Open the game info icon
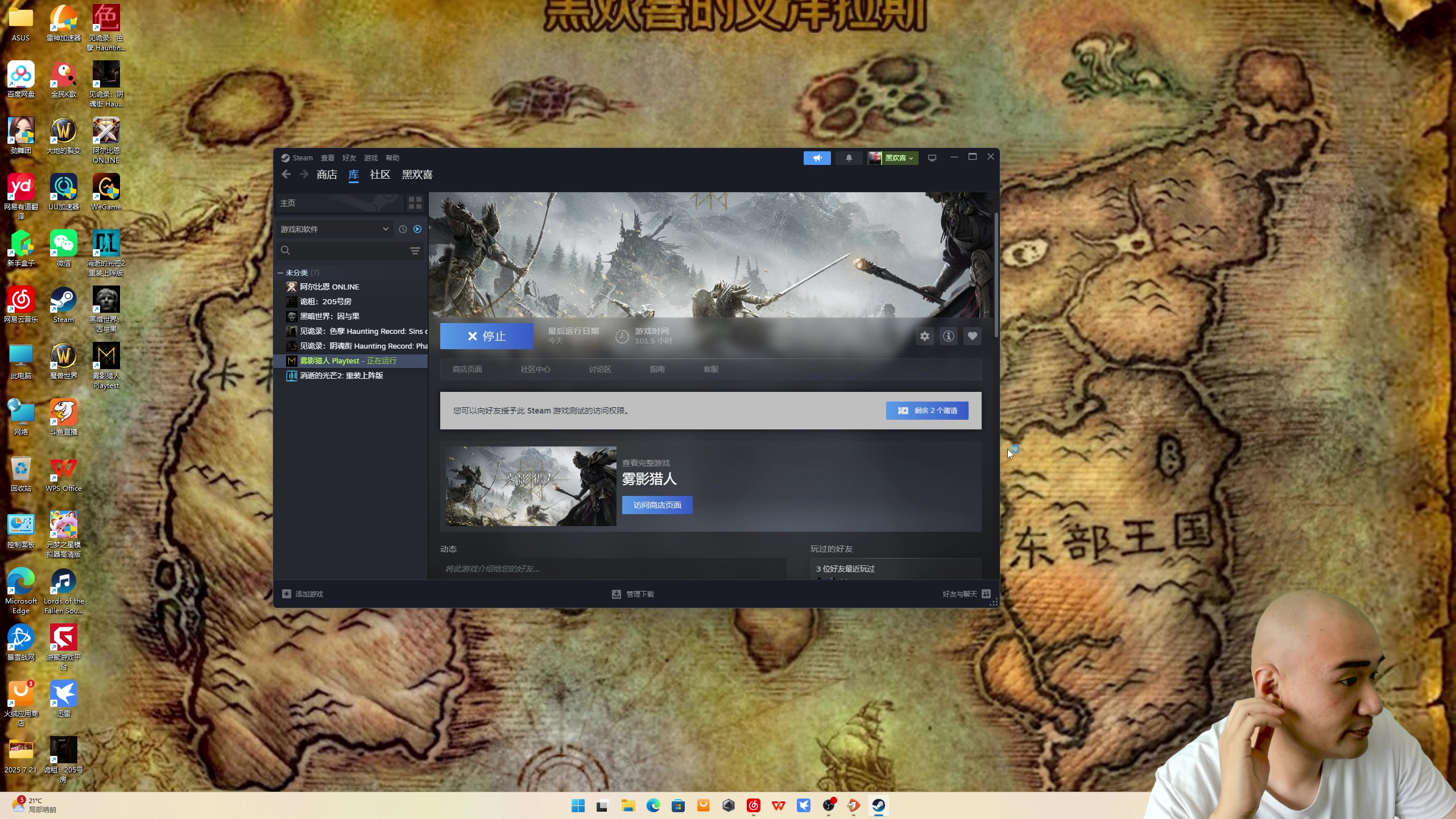Image resolution: width=1456 pixels, height=819 pixels. pos(948,336)
